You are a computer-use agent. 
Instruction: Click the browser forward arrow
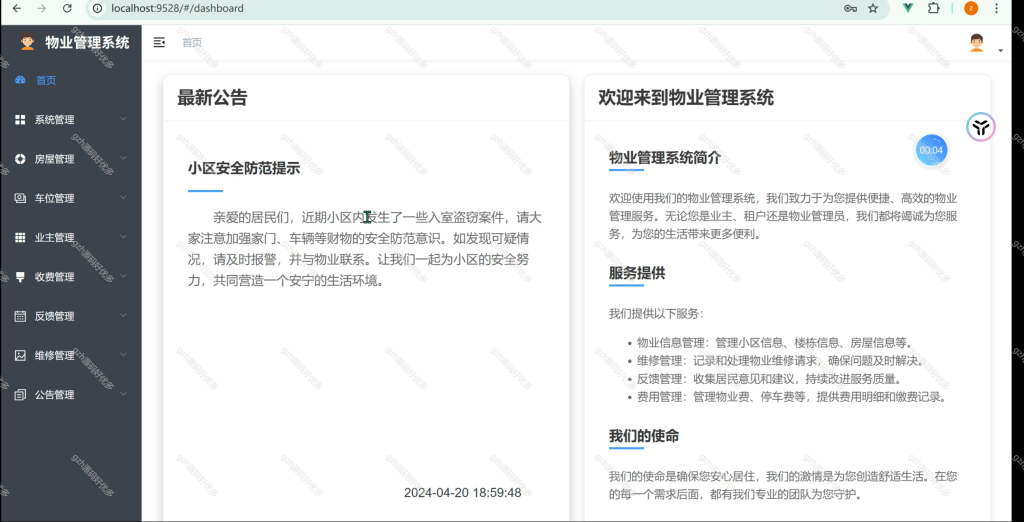click(42, 8)
